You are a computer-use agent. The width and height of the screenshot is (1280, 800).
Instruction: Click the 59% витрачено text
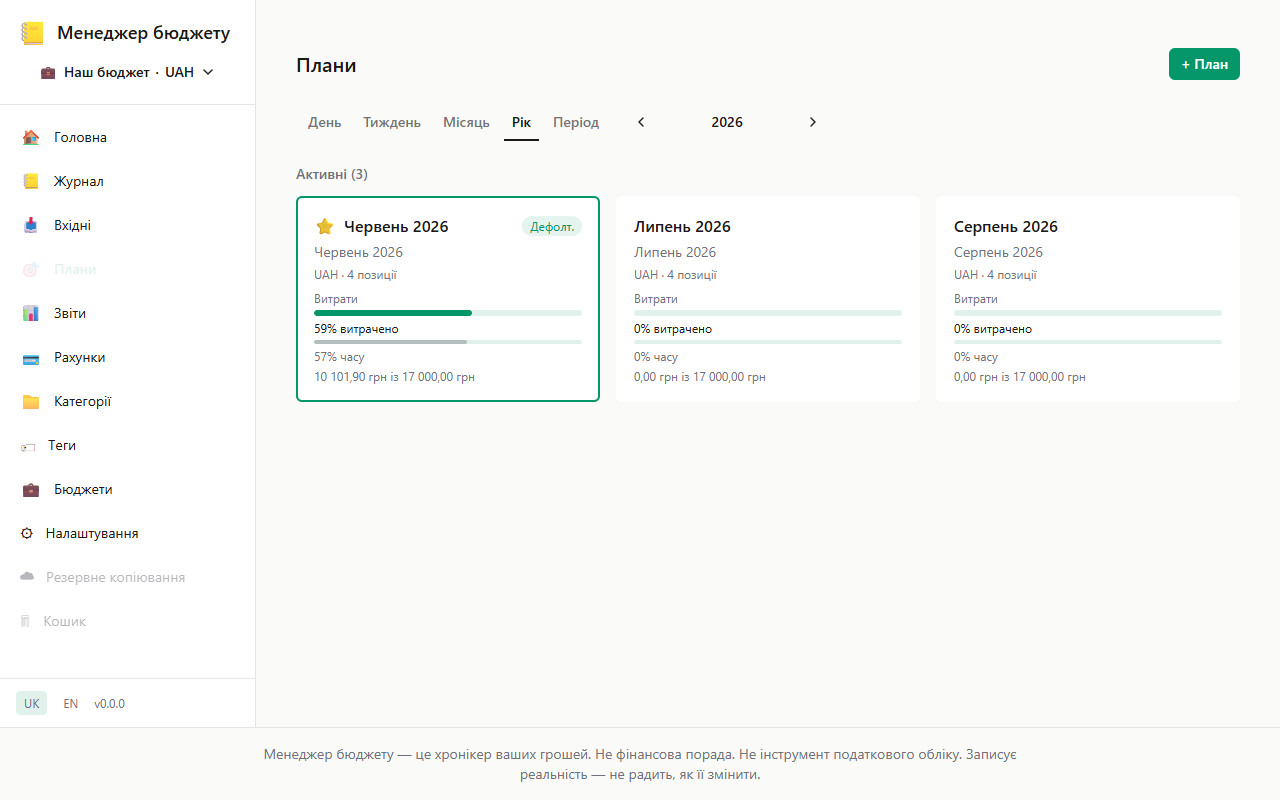tap(356, 329)
